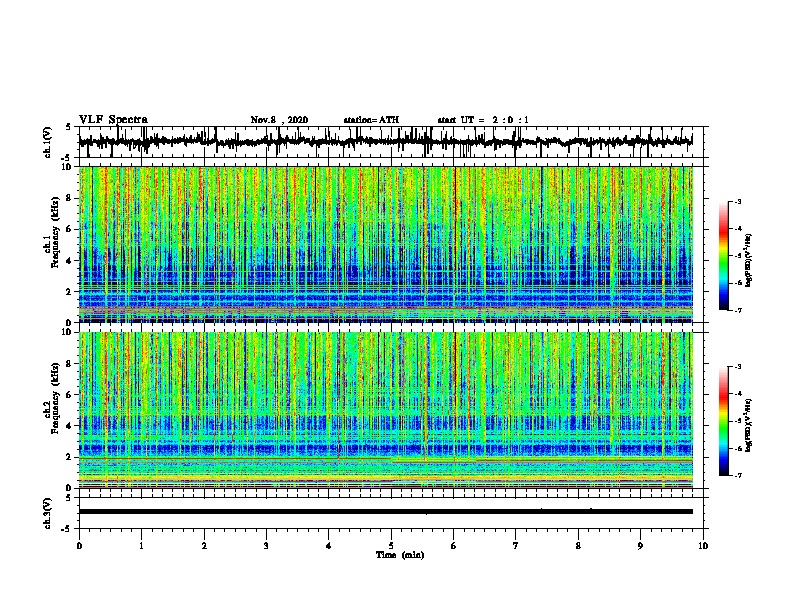792x612 pixels.
Task: Click the ch.1 spectrogram color scale bar
Action: click(723, 256)
